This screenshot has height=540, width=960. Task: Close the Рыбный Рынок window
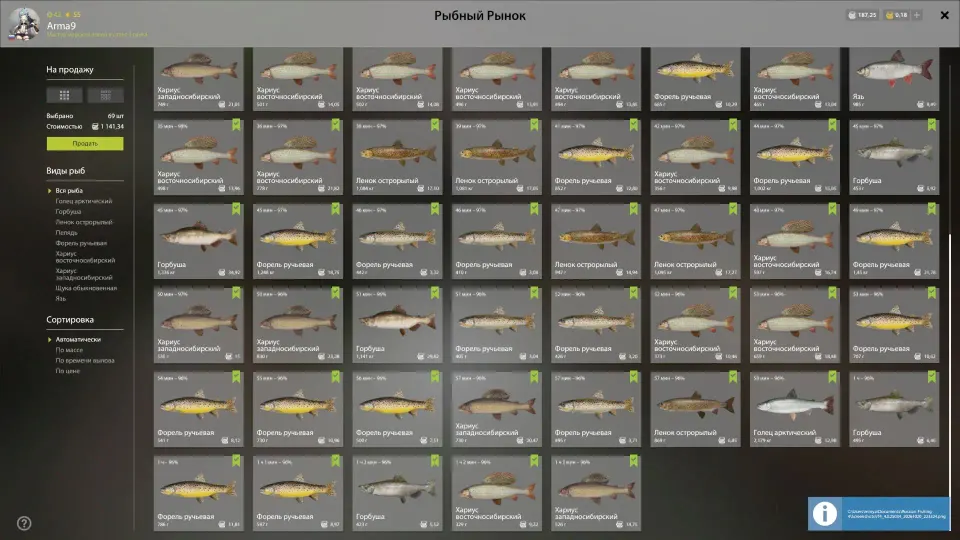[944, 15]
